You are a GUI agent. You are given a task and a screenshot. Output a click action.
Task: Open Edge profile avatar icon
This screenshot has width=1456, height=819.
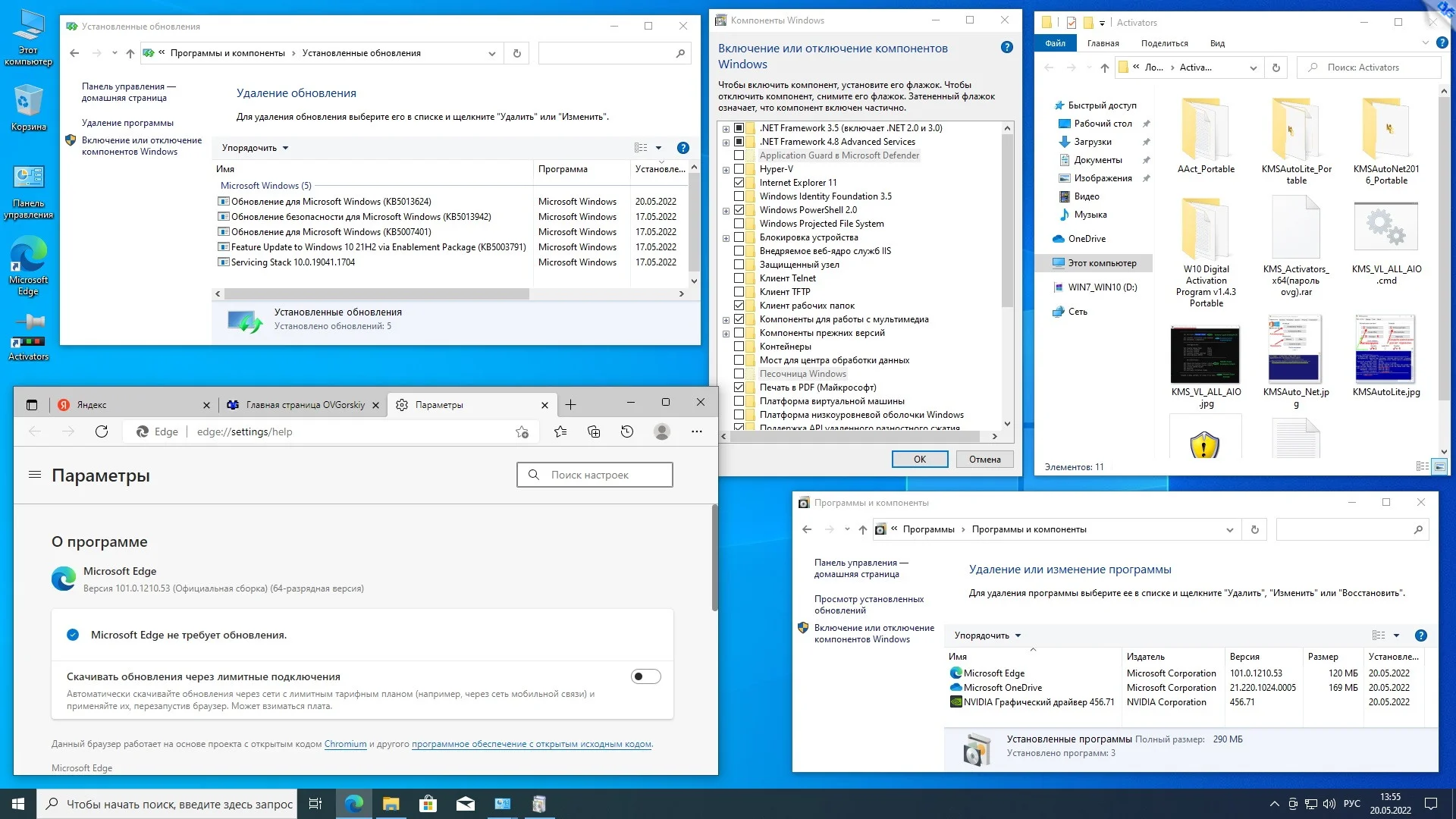(x=662, y=431)
